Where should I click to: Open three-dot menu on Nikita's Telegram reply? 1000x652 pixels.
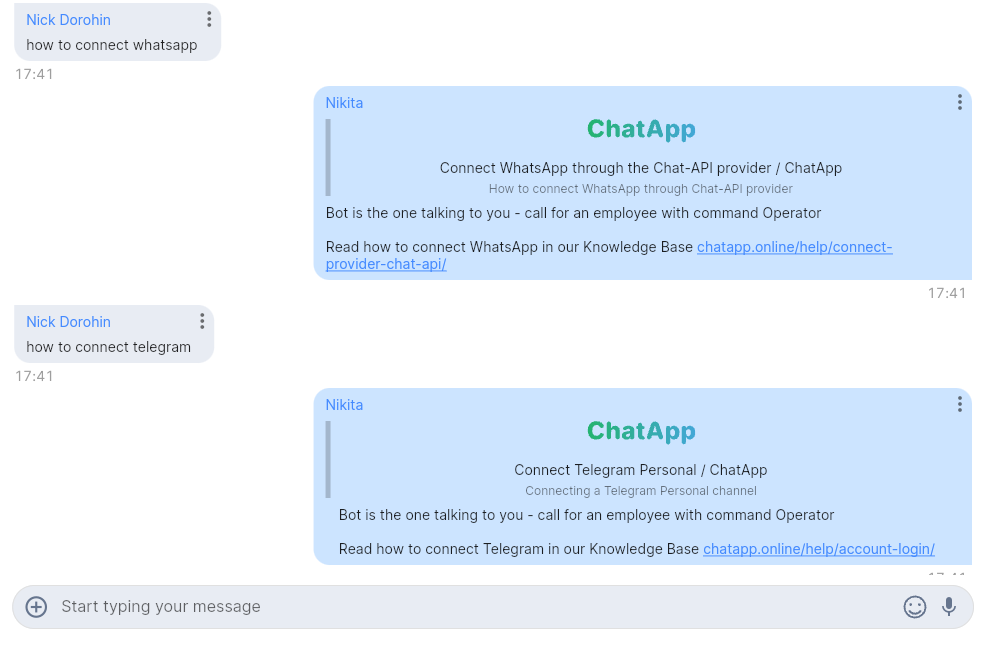pos(959,405)
